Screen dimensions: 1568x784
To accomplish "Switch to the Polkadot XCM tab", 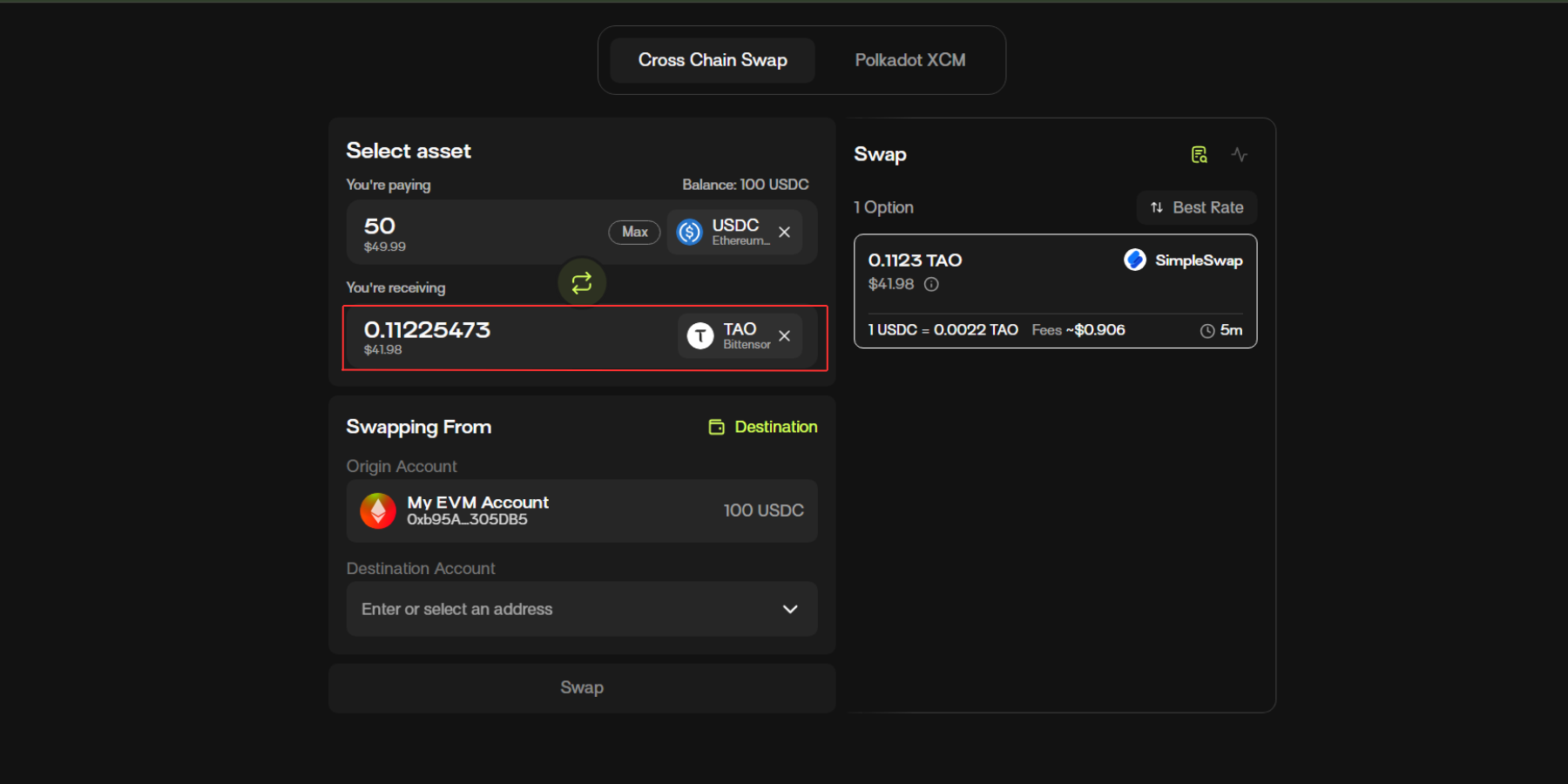I will click(909, 60).
